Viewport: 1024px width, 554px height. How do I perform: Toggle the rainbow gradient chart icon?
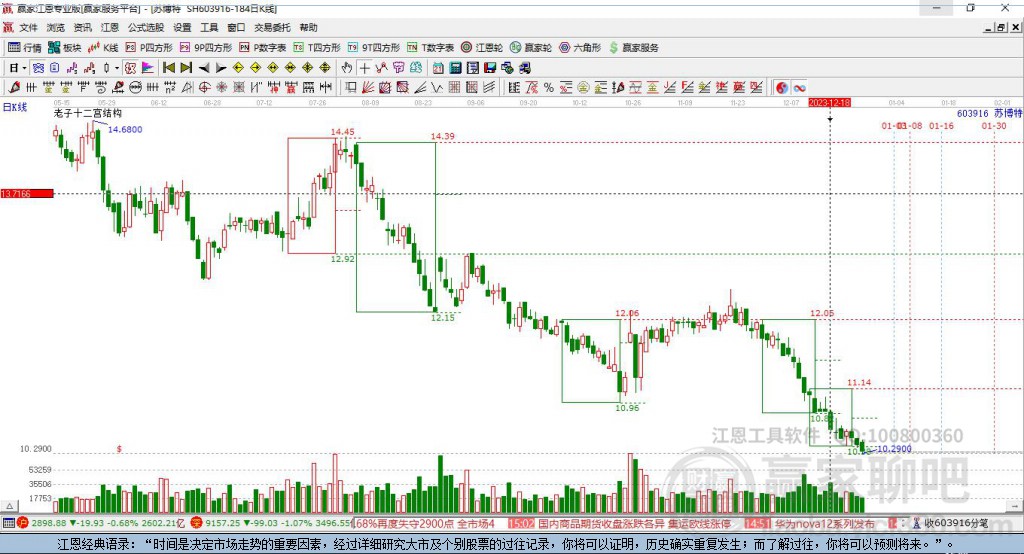point(148,68)
